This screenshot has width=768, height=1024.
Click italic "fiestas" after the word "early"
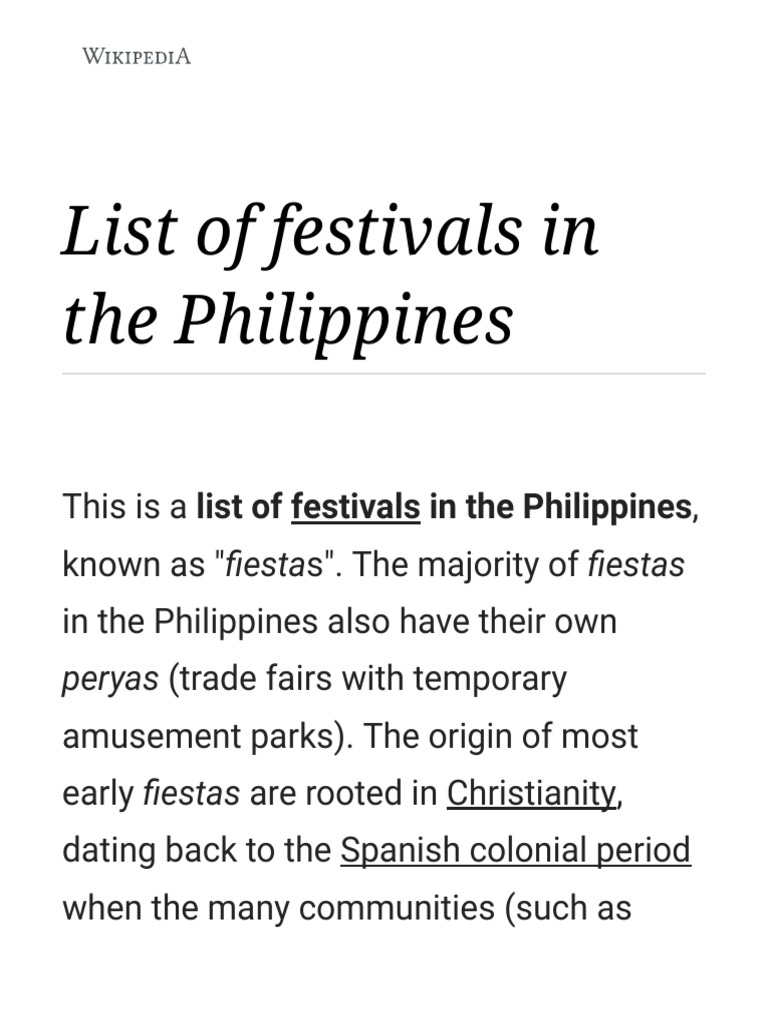[192, 793]
